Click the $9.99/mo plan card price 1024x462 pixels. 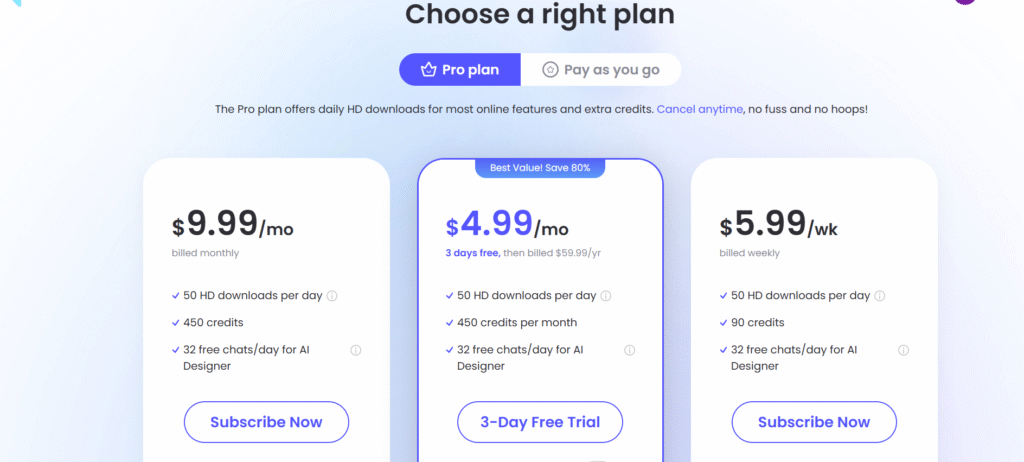coord(232,224)
